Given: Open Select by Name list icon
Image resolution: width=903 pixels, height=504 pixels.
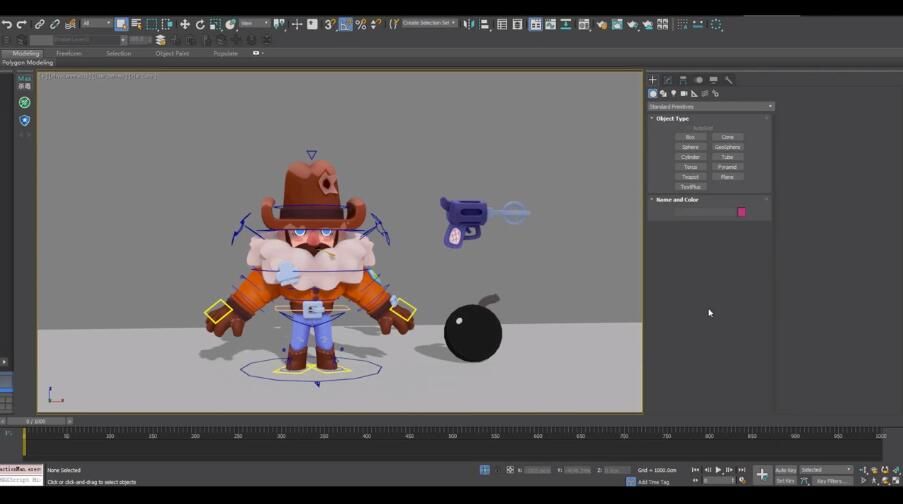Looking at the screenshot, I should coord(136,24).
